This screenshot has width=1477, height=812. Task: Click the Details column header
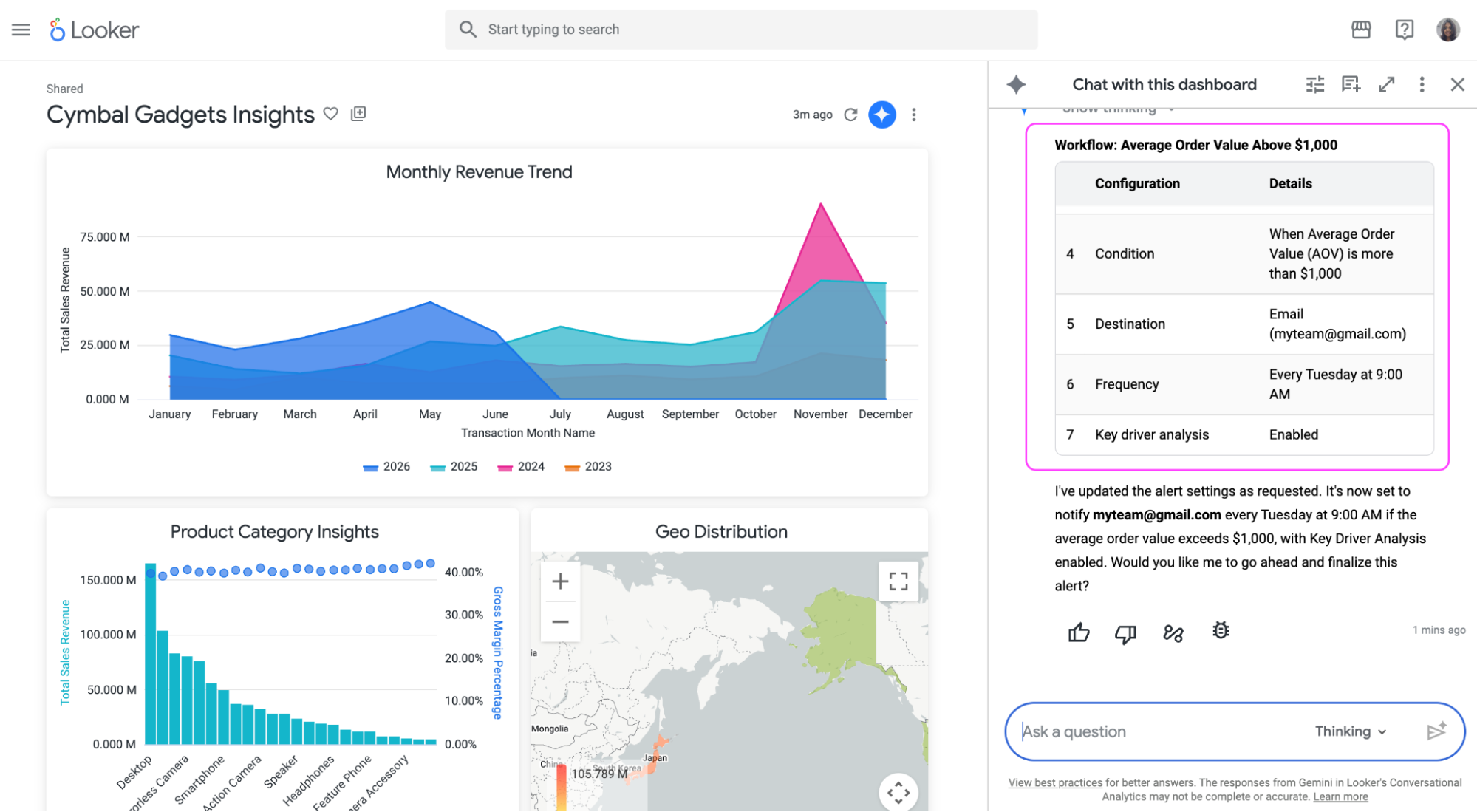coord(1290,184)
